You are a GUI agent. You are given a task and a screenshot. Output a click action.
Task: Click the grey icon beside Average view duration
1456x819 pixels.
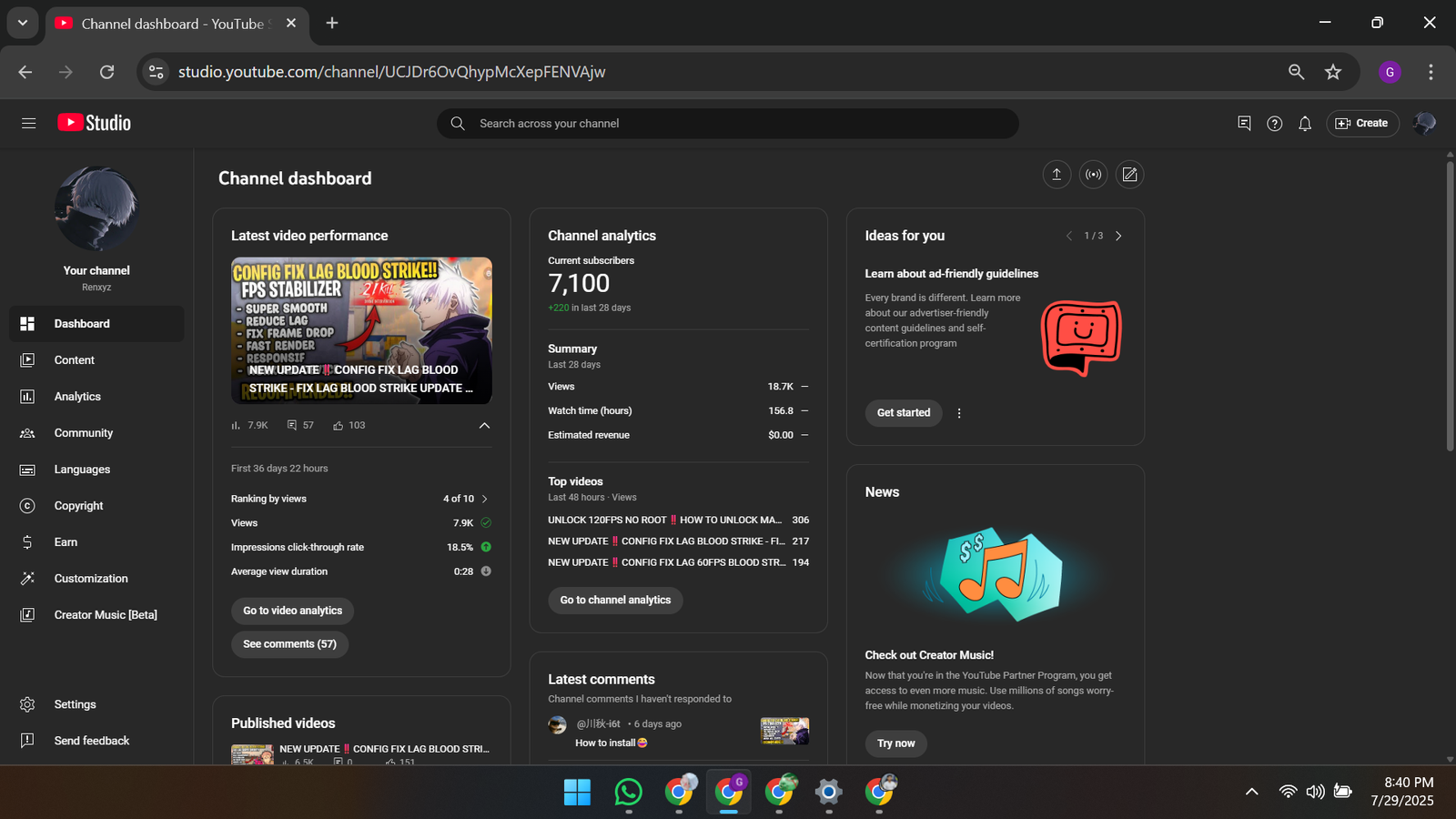[x=486, y=571]
